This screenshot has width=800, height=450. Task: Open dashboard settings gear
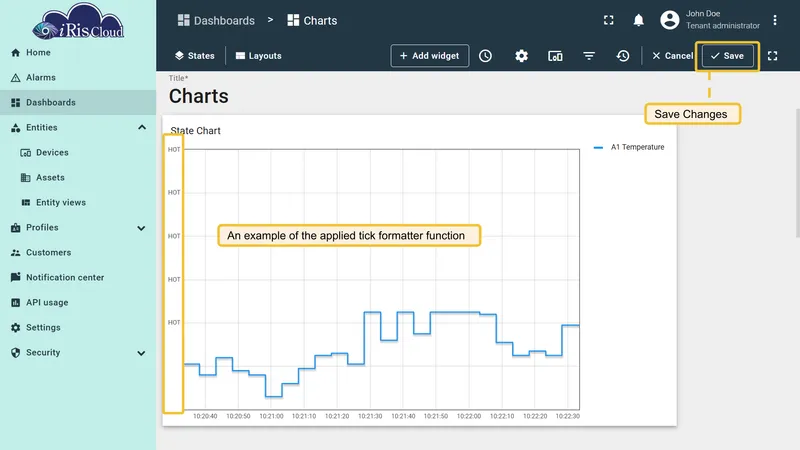(521, 56)
